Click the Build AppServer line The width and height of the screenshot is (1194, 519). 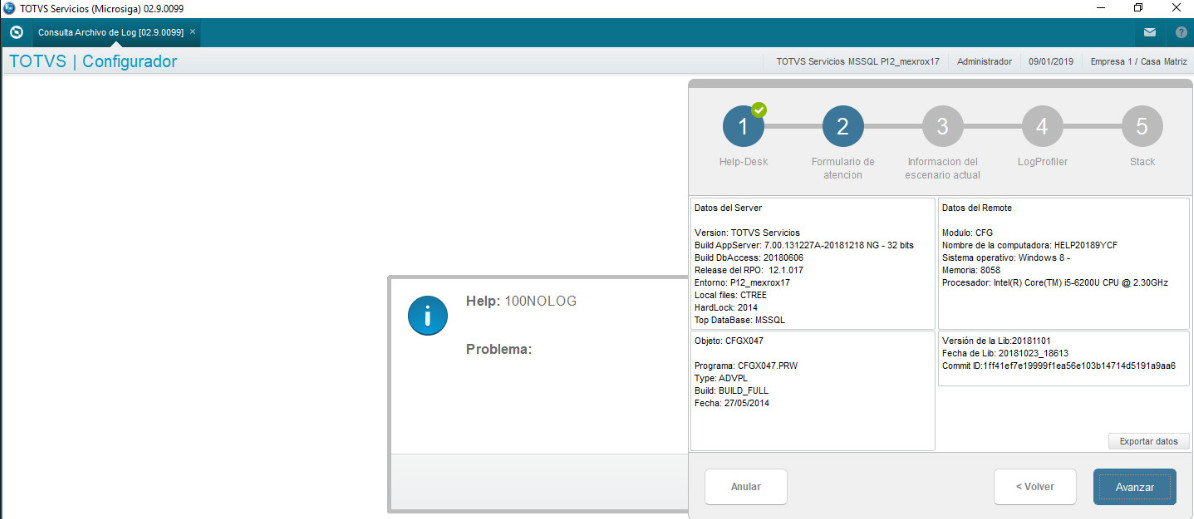[x=804, y=245]
